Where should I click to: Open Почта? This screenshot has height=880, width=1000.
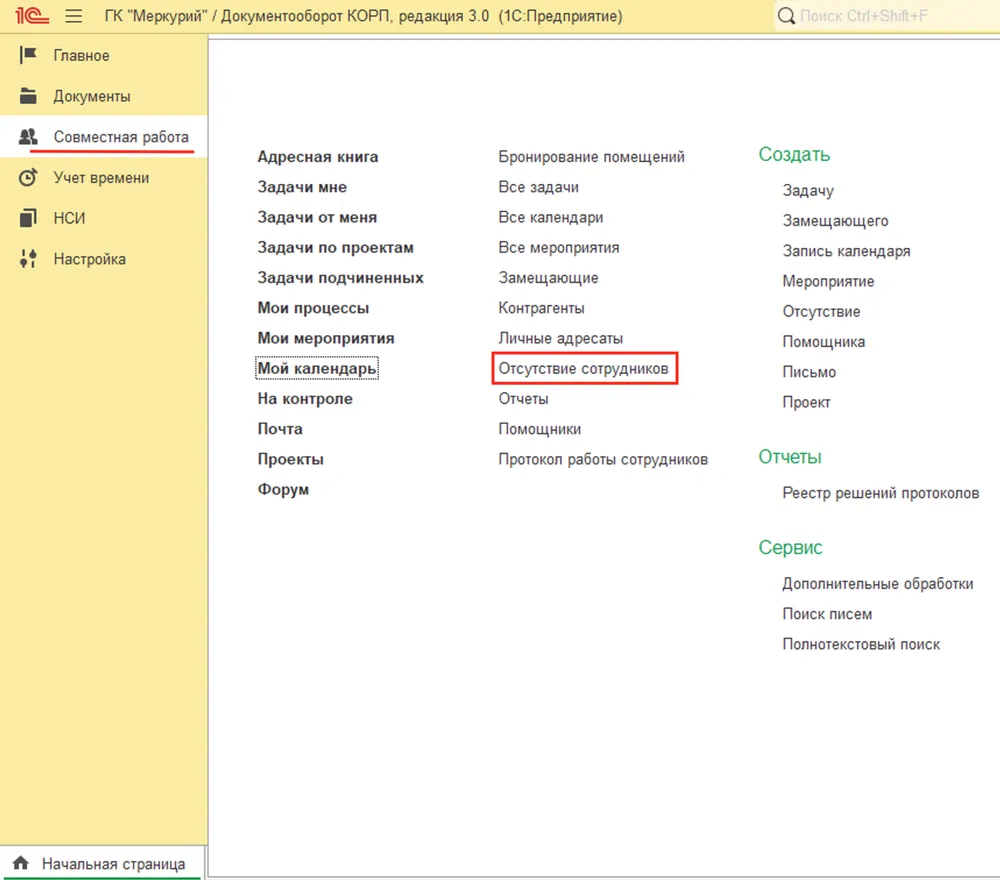[280, 429]
